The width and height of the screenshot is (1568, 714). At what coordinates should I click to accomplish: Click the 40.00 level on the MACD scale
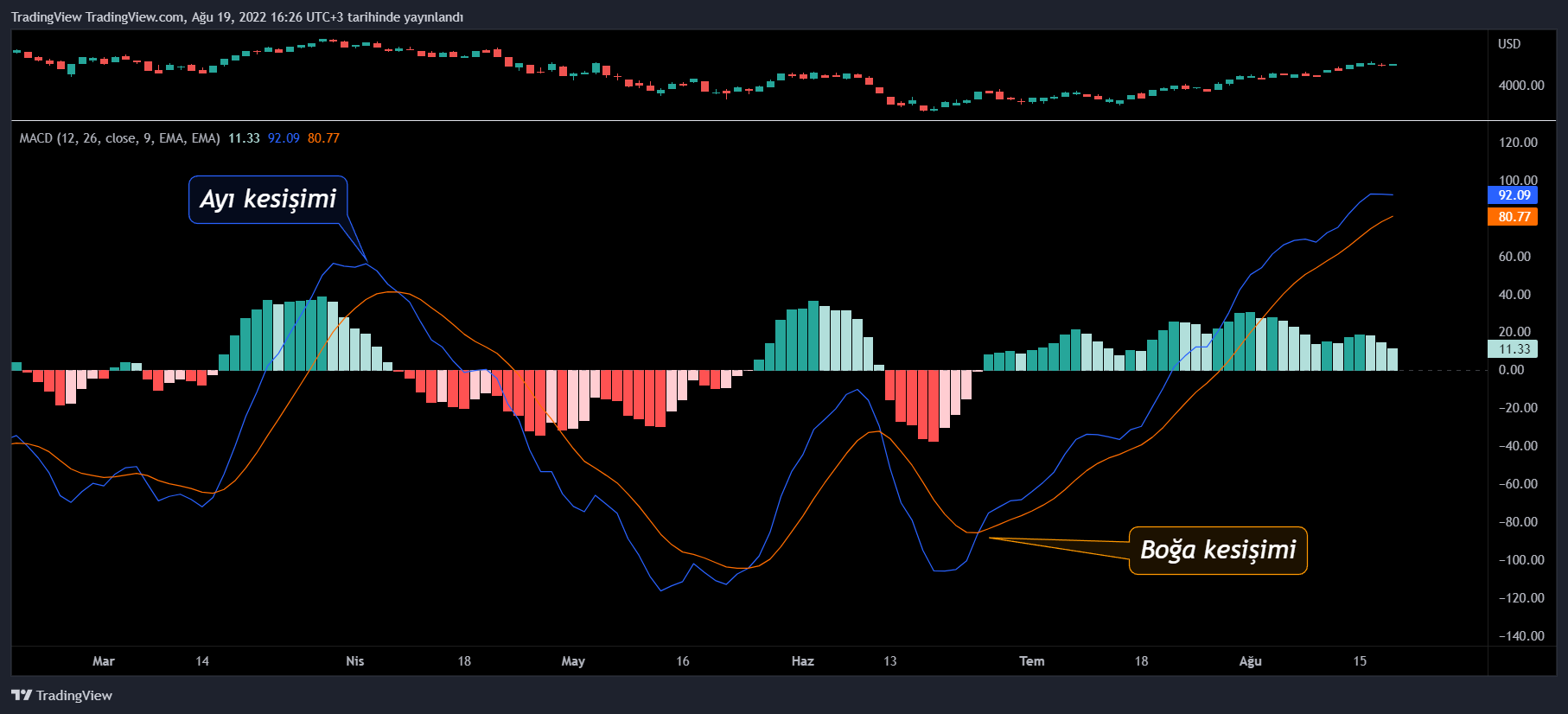[x=1514, y=295]
